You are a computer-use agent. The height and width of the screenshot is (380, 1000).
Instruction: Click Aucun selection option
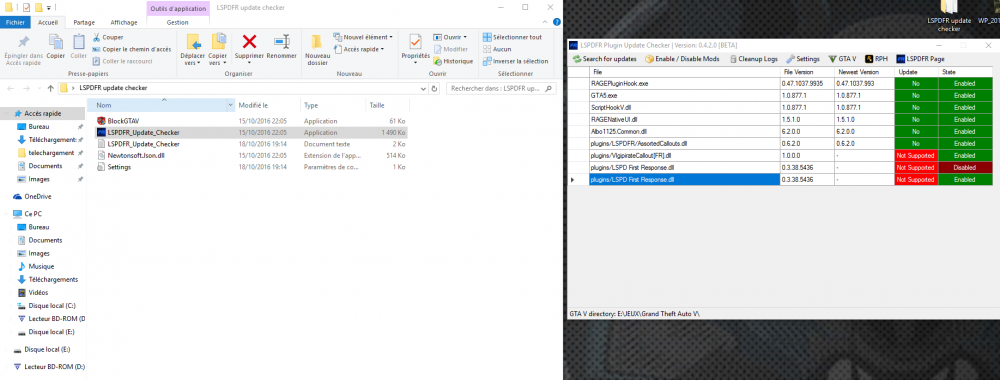coord(497,49)
